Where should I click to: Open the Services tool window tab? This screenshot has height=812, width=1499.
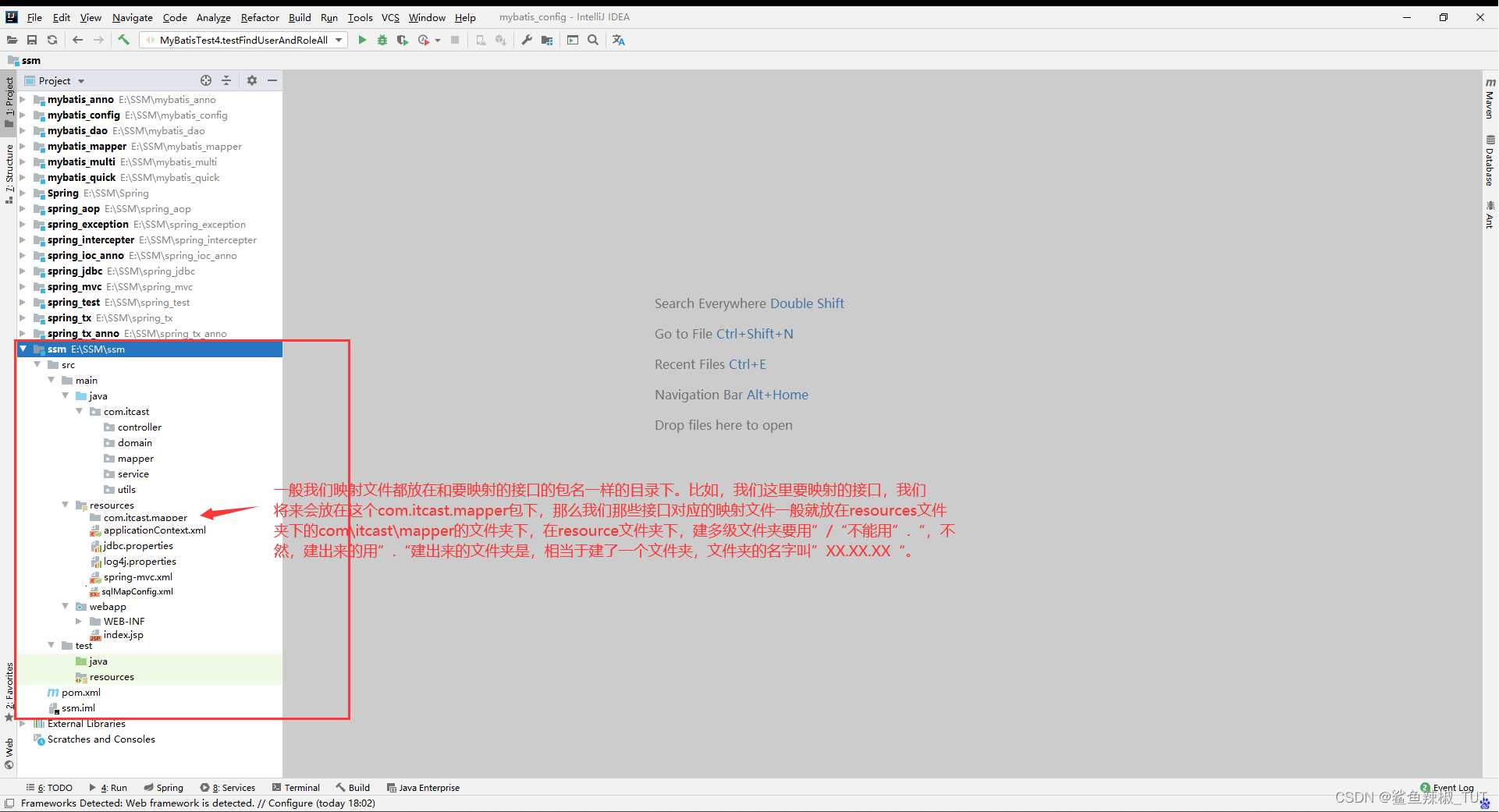pyautogui.click(x=228, y=788)
